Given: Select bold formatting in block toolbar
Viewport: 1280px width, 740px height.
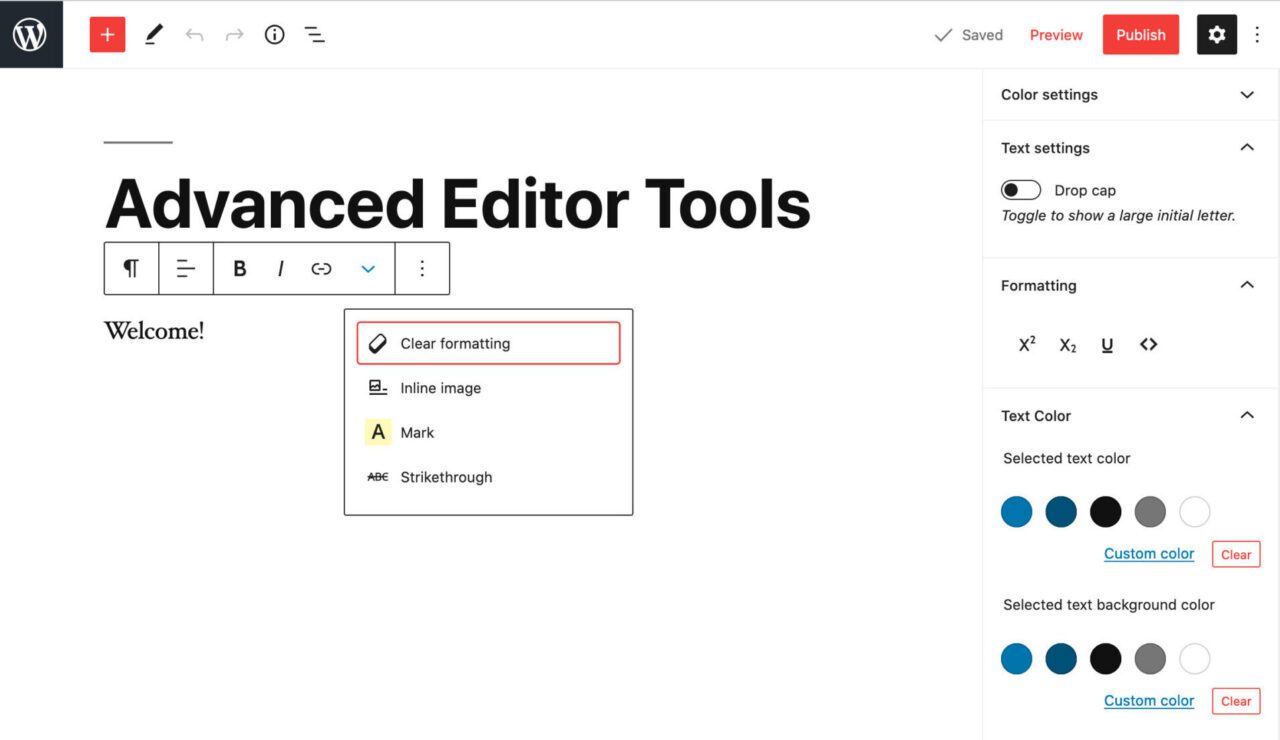Looking at the screenshot, I should click(x=239, y=268).
